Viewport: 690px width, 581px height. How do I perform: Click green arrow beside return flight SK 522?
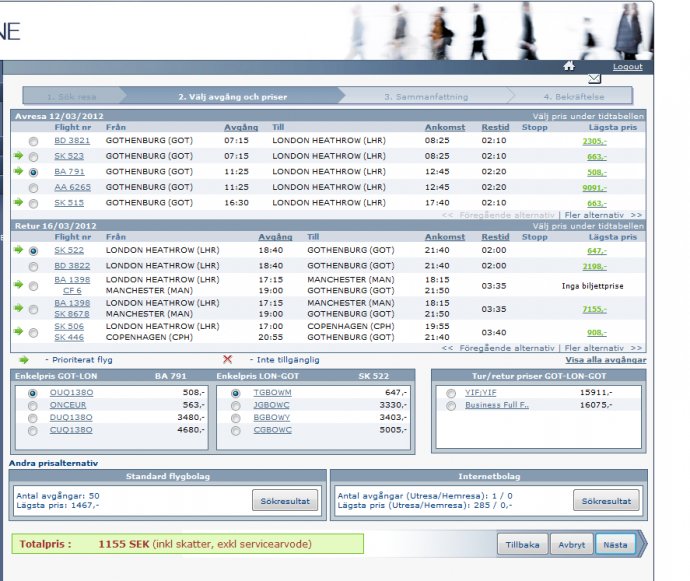pyautogui.click(x=18, y=251)
